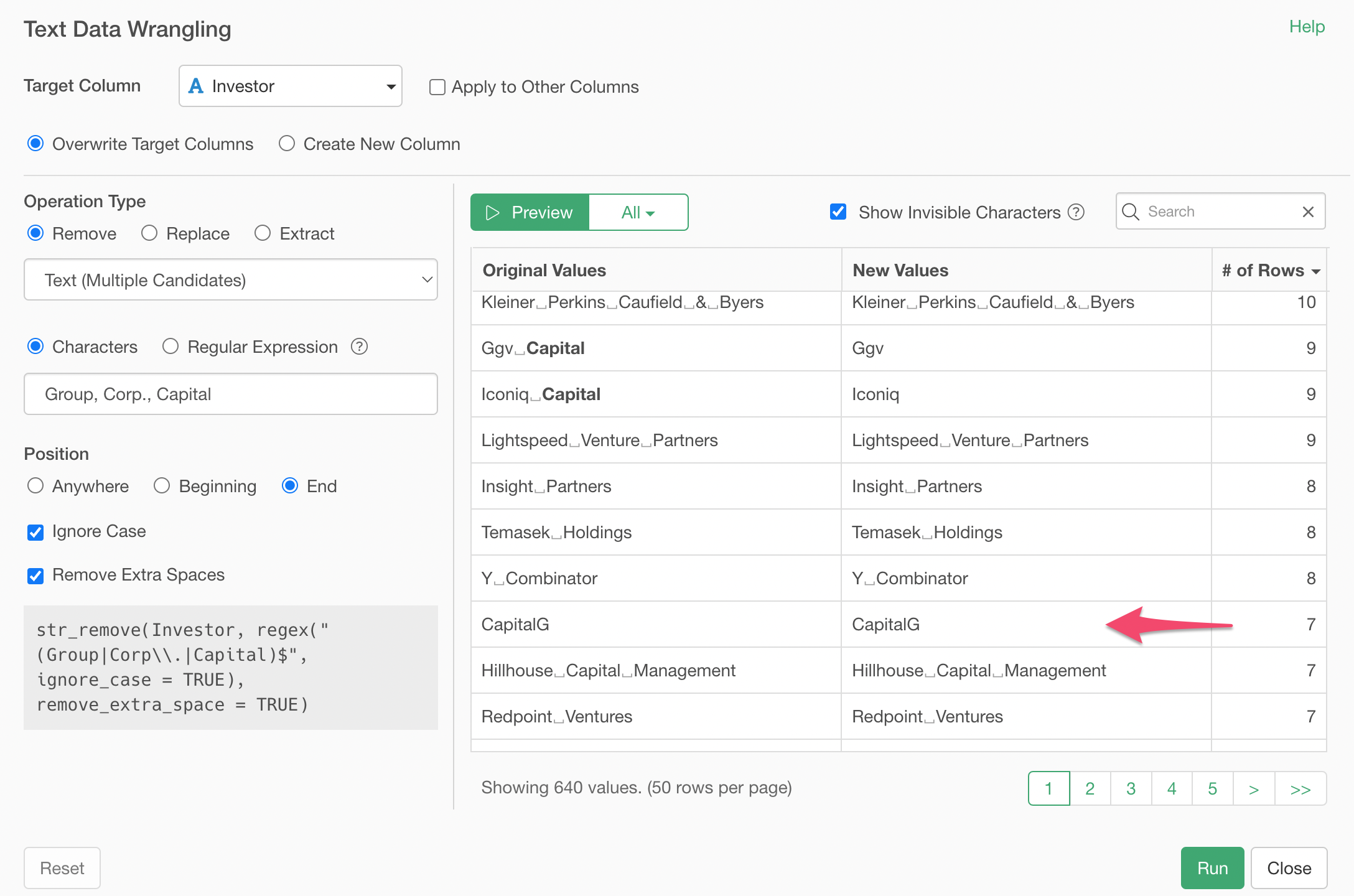This screenshot has height=896, width=1354.
Task: Jump to last page double arrow
Action: (1300, 789)
